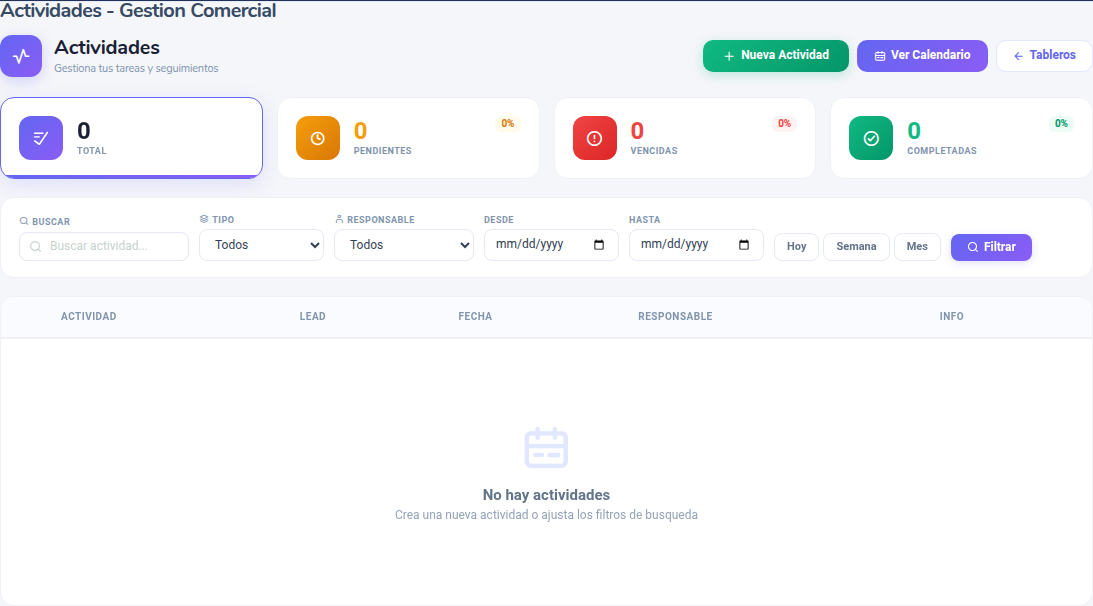Click the Info column header
The height and width of the screenshot is (606, 1093).
pyautogui.click(x=951, y=317)
